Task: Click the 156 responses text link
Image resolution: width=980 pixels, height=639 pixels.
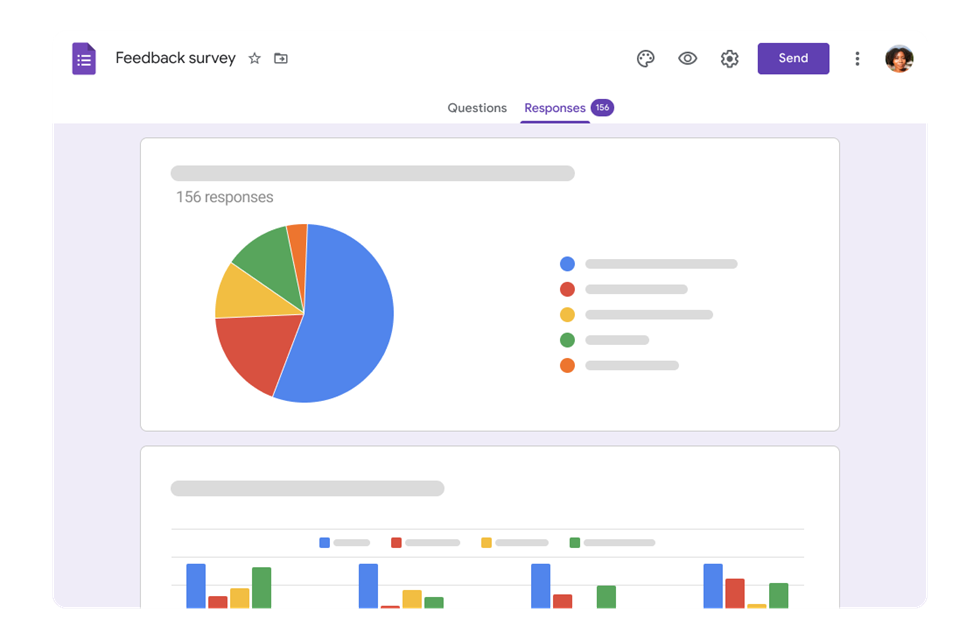Action: pos(226,197)
